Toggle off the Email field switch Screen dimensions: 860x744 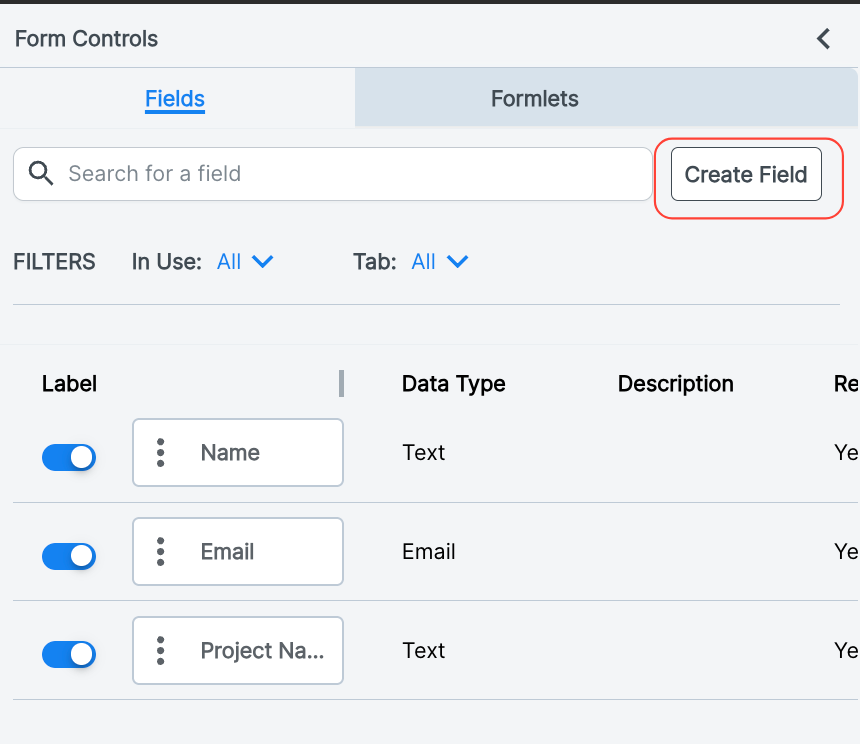coord(69,556)
